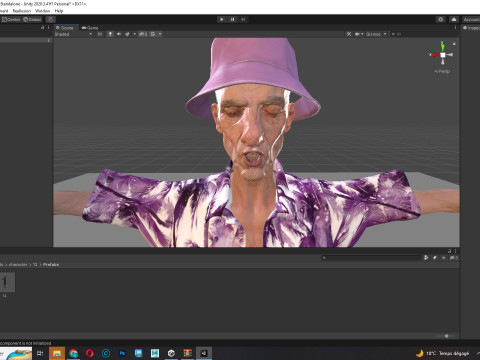This screenshot has width=480, height=360.
Task: Click Search by Type icon in Project
Action: [426, 257]
